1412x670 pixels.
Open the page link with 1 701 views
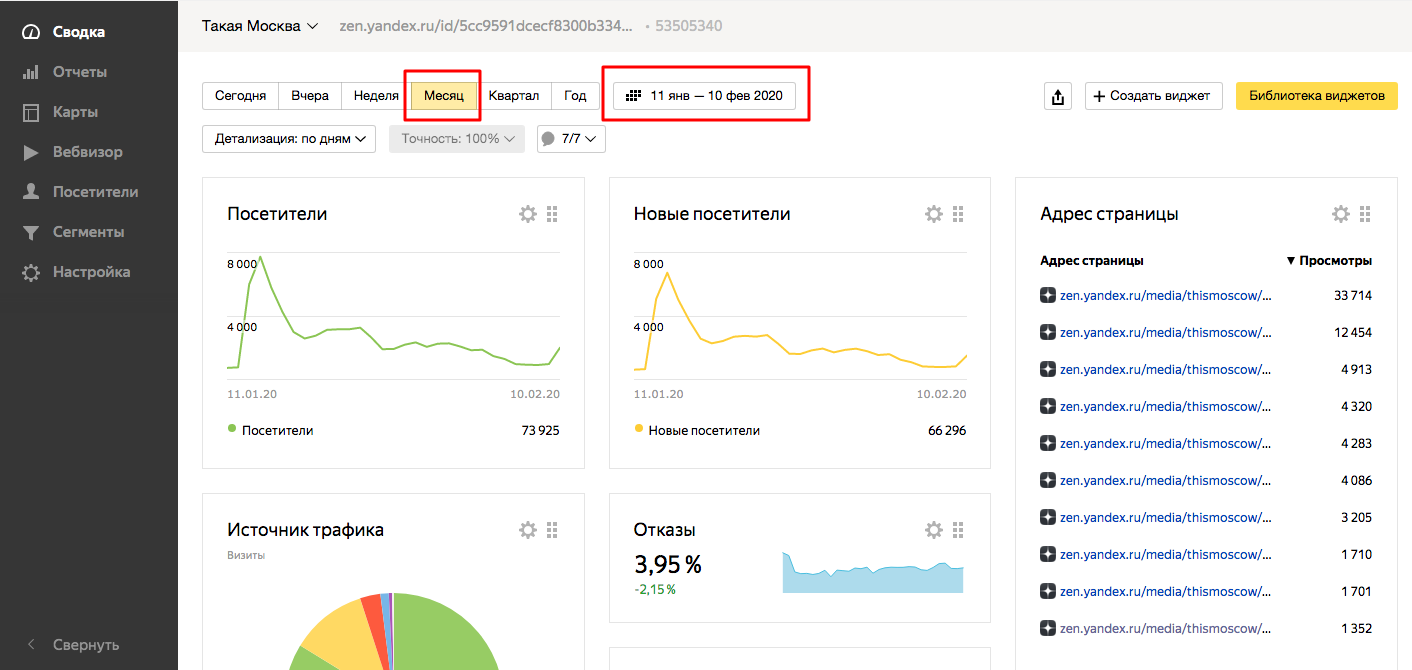[1166, 591]
